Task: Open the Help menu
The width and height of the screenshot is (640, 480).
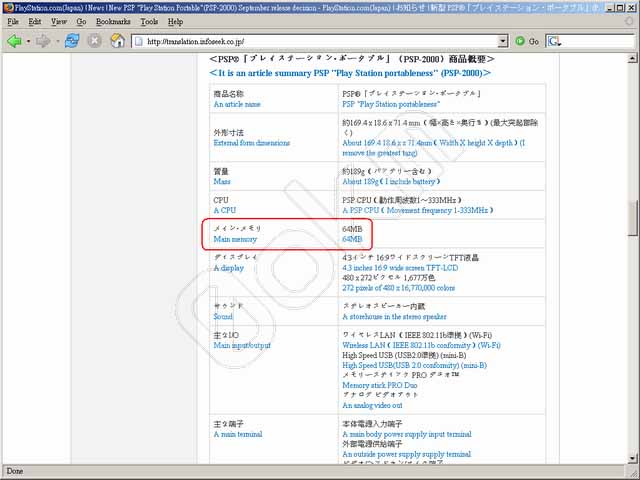Action: (175, 22)
